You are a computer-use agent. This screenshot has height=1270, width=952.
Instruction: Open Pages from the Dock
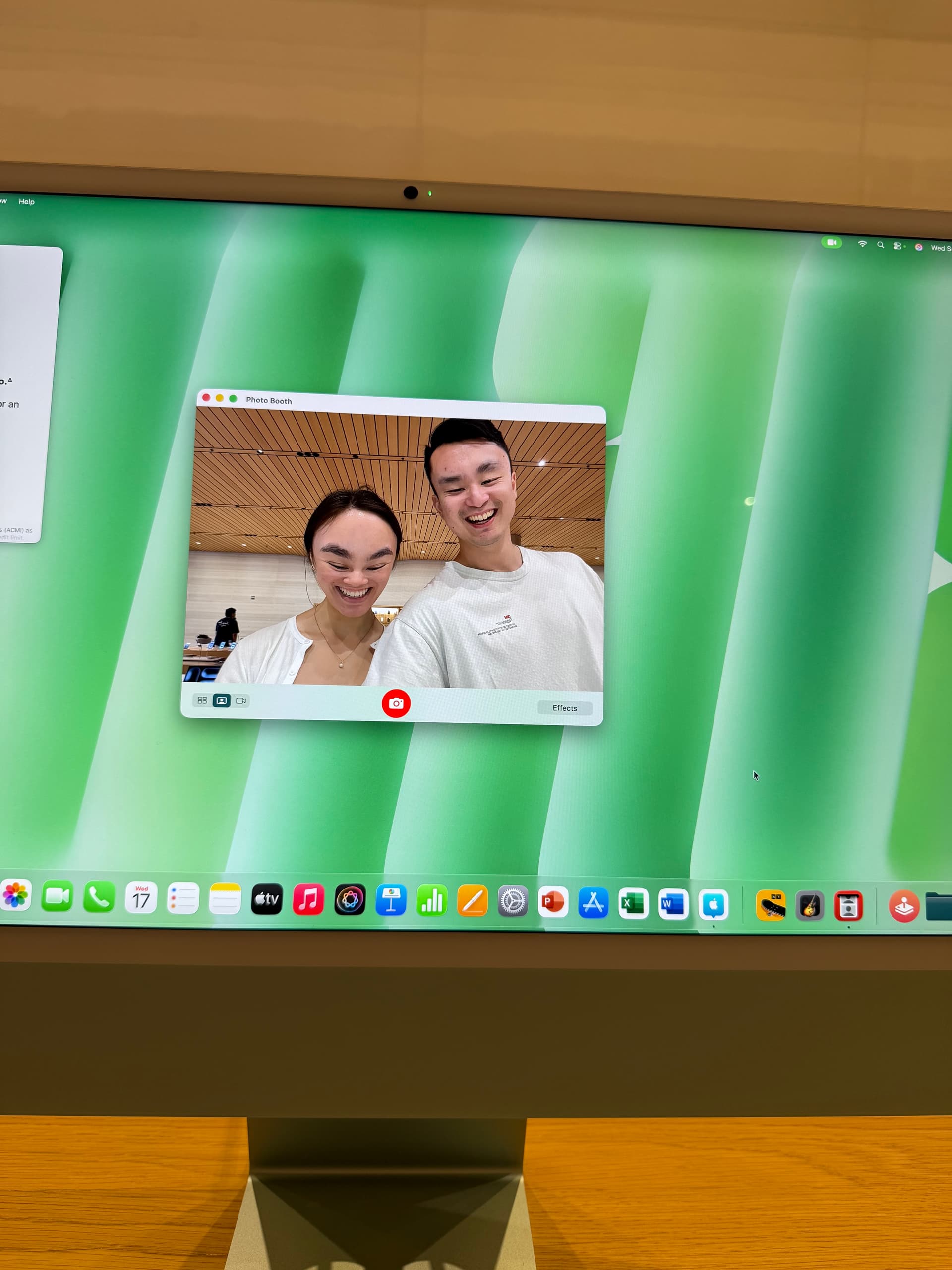472,901
